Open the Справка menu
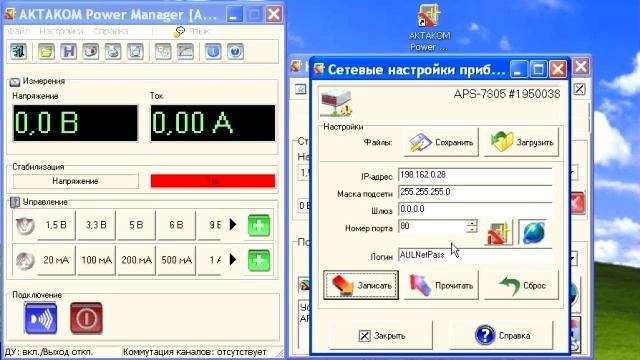Viewport: 640px width, 360px height. [111, 31]
